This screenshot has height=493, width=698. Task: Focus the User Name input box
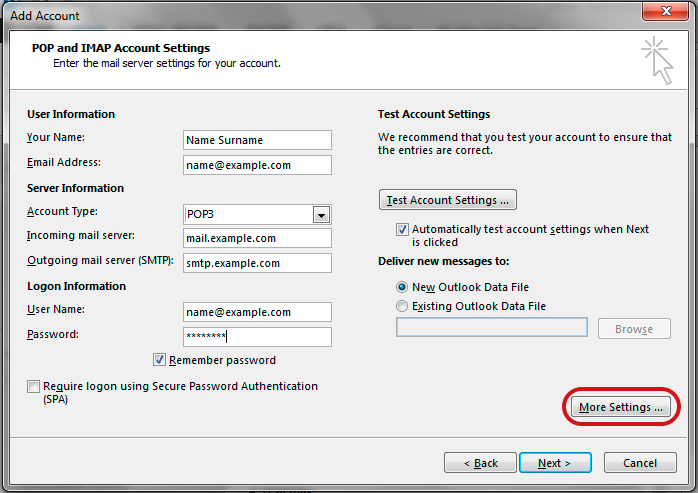tap(257, 312)
